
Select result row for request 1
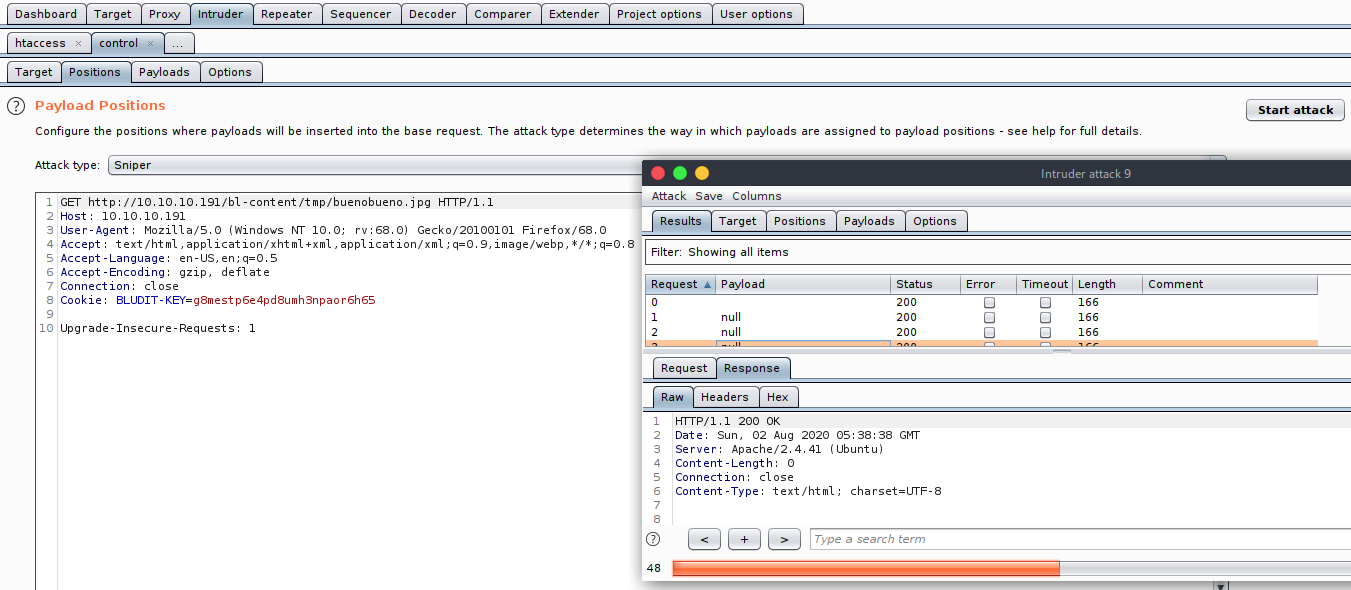pyautogui.click(x=981, y=317)
